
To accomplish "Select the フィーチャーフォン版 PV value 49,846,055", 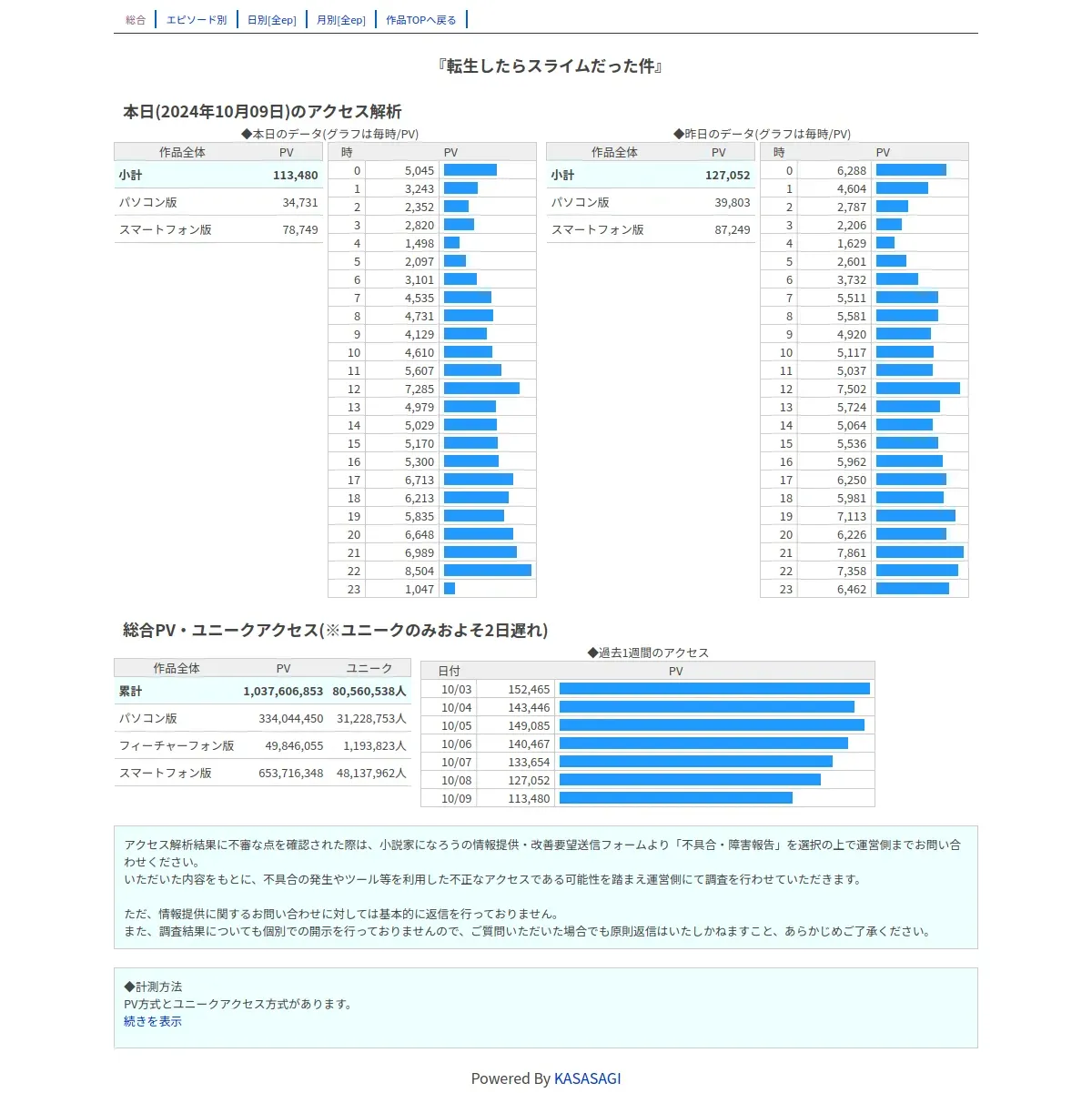I will coord(294,746).
